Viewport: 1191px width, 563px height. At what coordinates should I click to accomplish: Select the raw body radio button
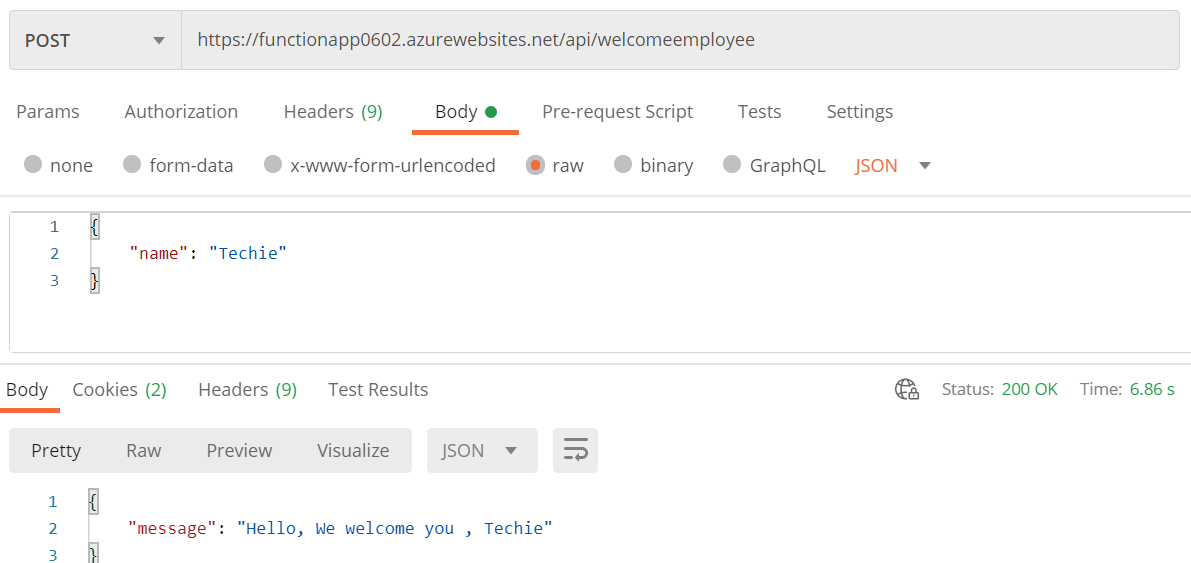click(535, 165)
